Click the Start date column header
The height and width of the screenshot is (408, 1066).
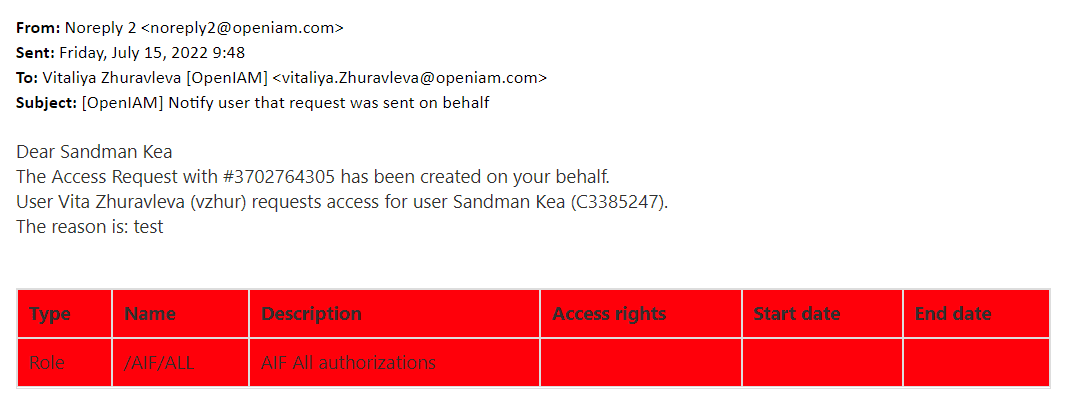pos(796,314)
